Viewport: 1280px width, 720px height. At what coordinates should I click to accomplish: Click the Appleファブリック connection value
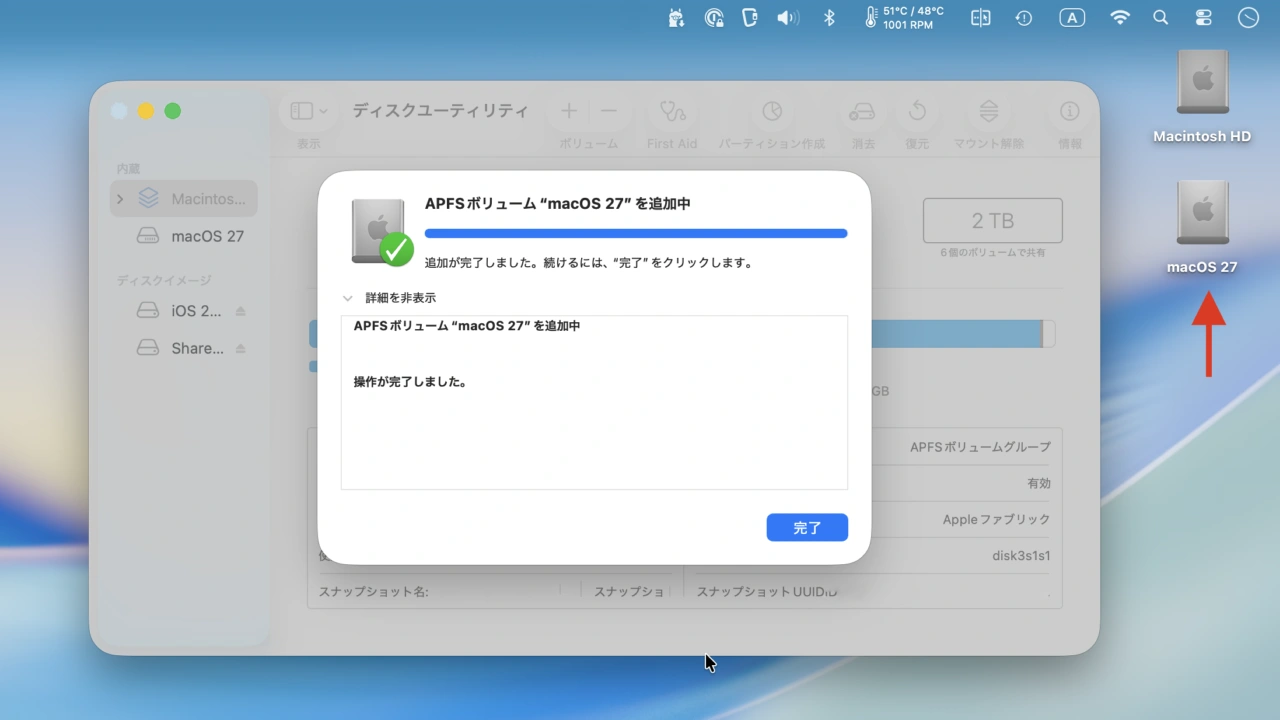996,519
